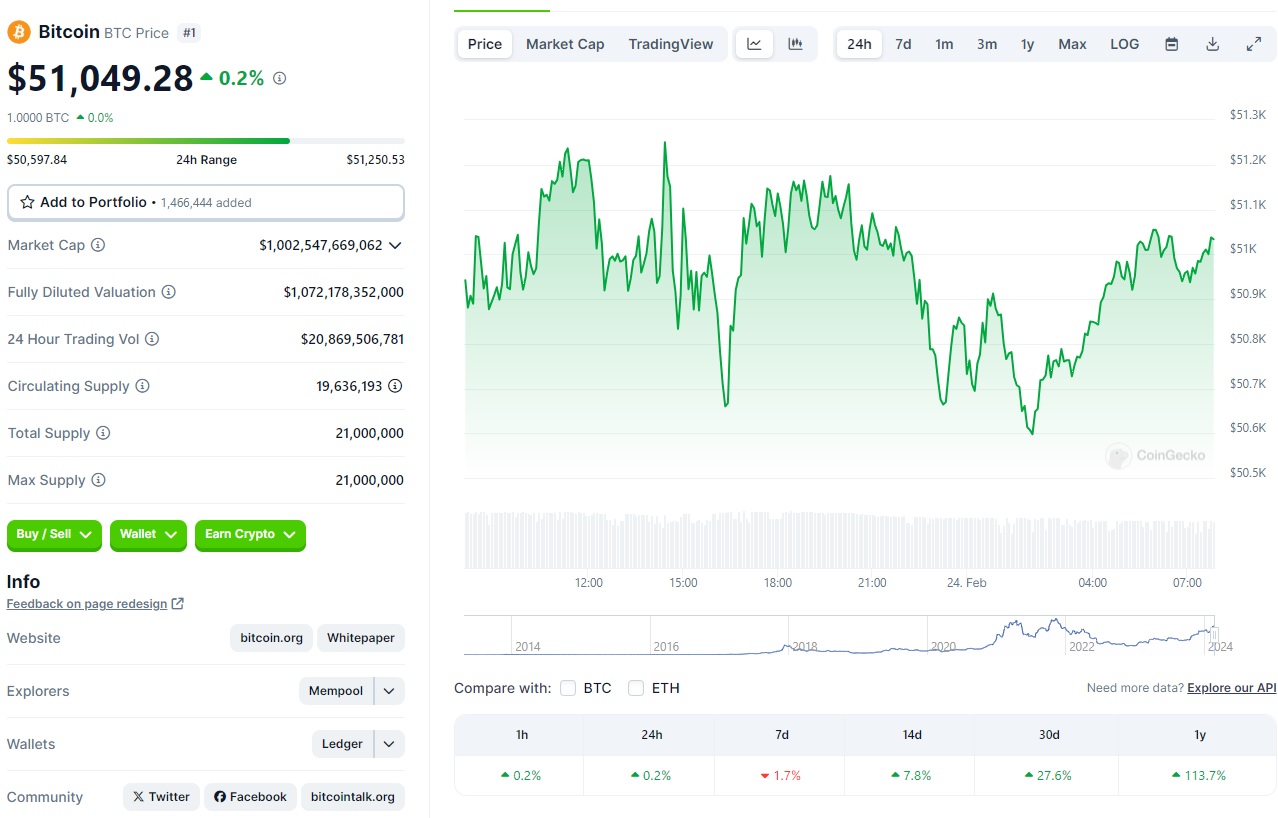This screenshot has height=818, width=1278.
Task: Click info icon next to 19,636,193 value
Action: pos(396,386)
